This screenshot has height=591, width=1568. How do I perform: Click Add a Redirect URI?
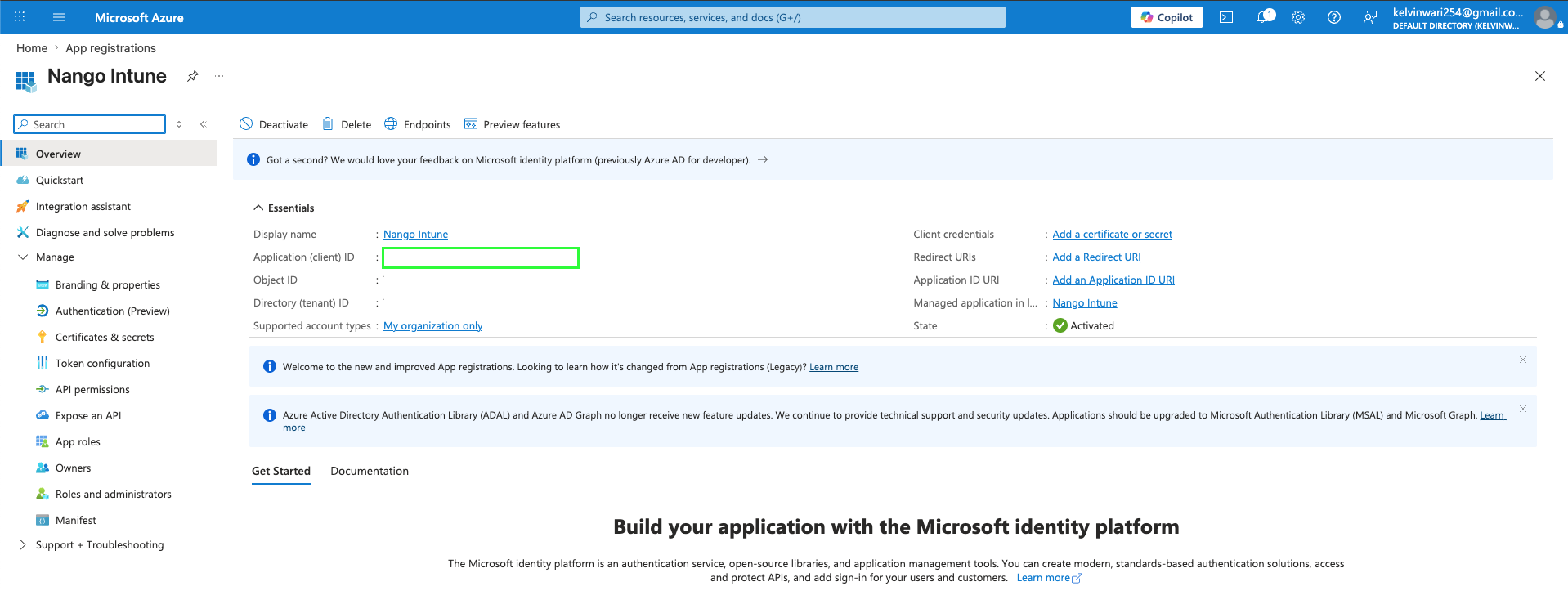pyautogui.click(x=1096, y=257)
